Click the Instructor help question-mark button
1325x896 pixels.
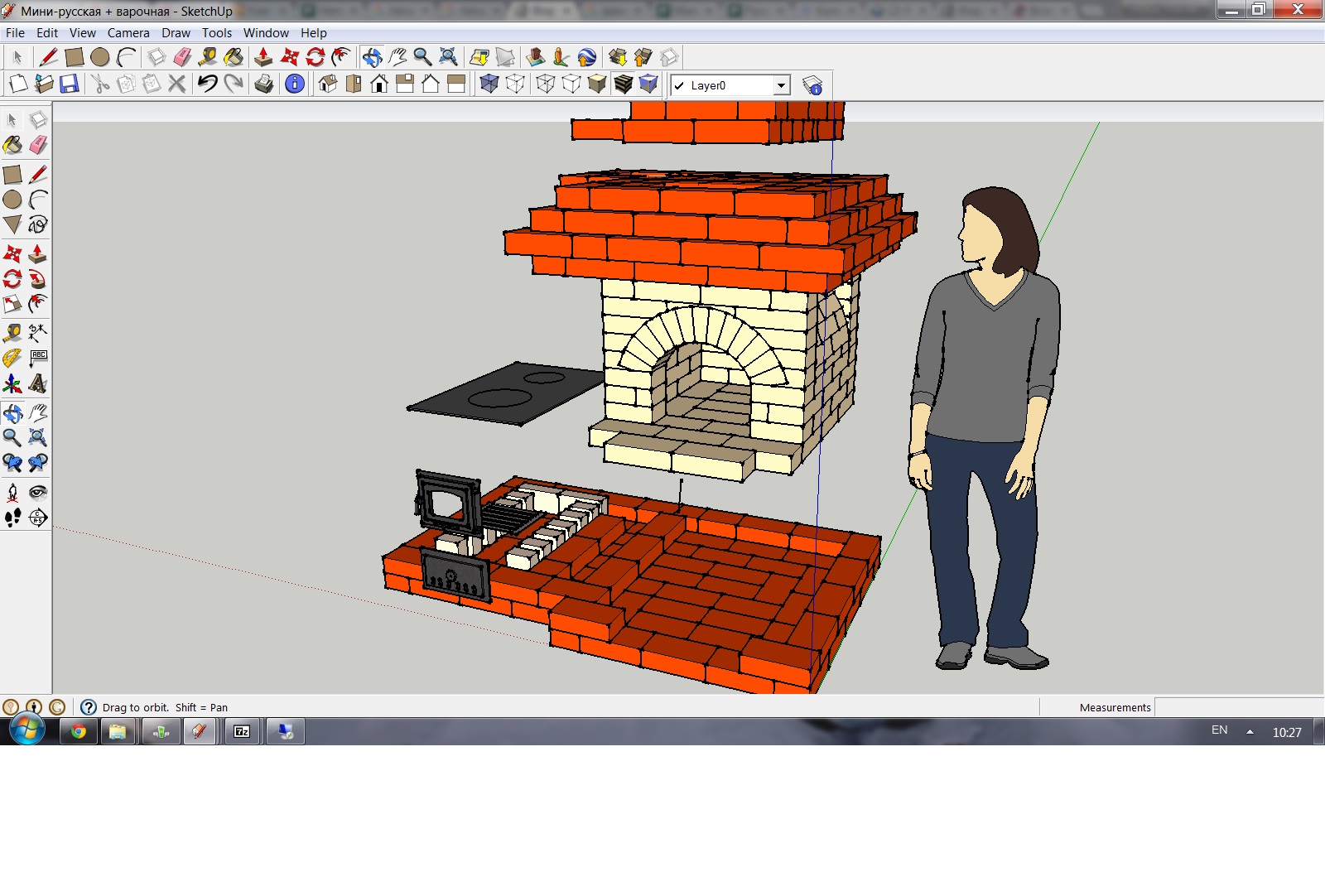click(x=89, y=707)
